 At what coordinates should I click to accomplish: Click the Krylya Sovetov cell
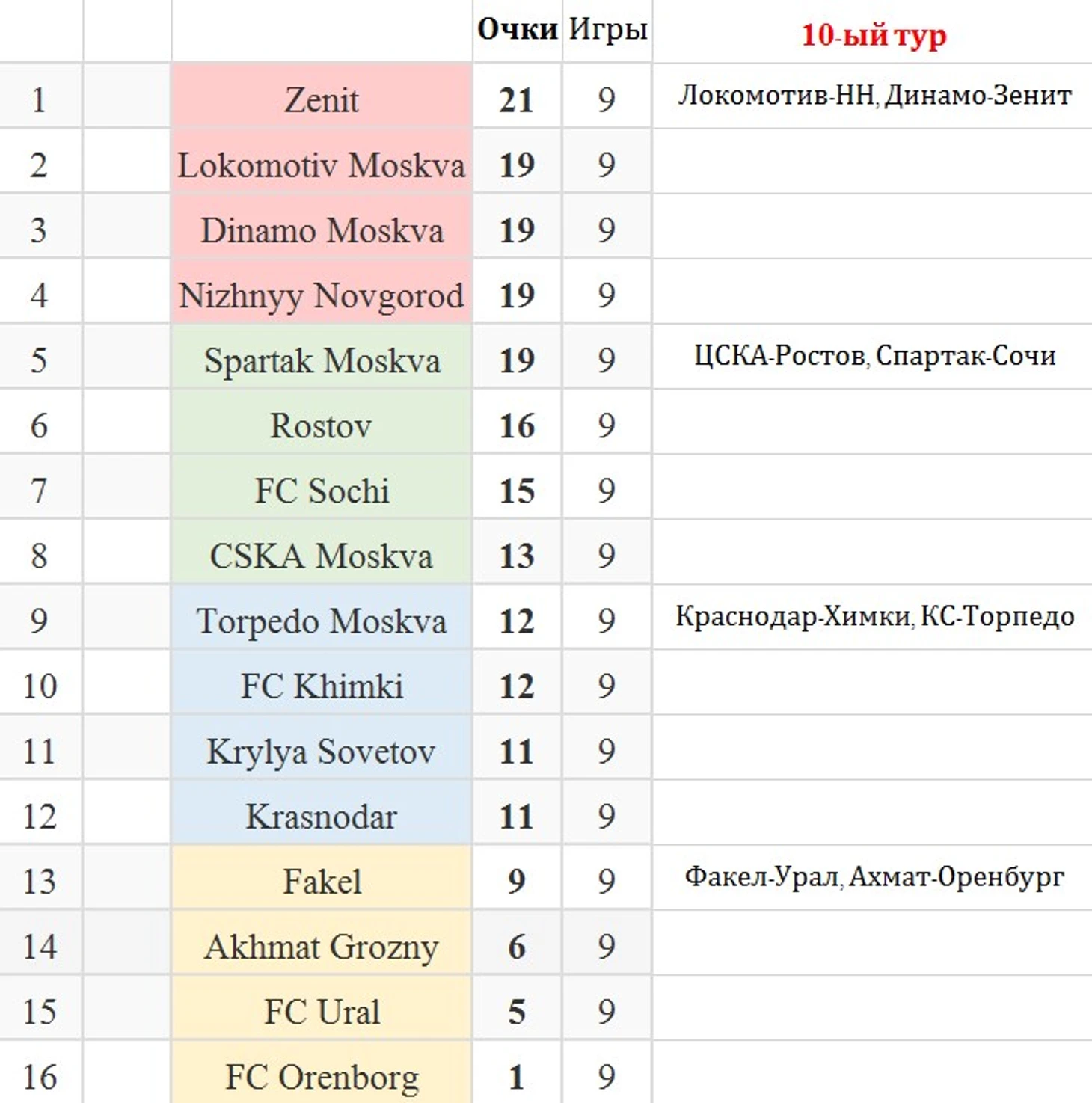(x=322, y=751)
